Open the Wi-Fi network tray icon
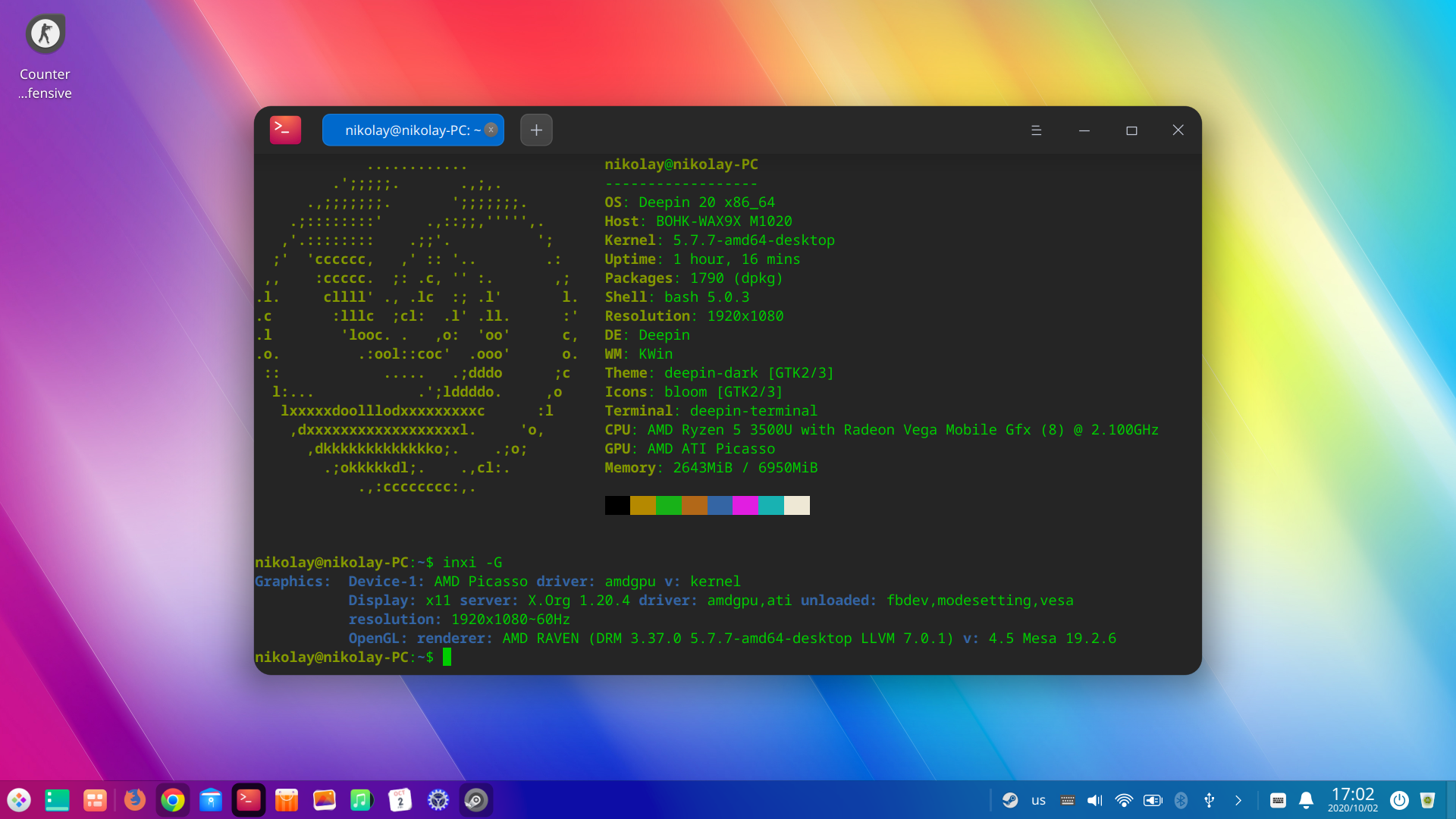Viewport: 1456px width, 819px height. pos(1124,800)
